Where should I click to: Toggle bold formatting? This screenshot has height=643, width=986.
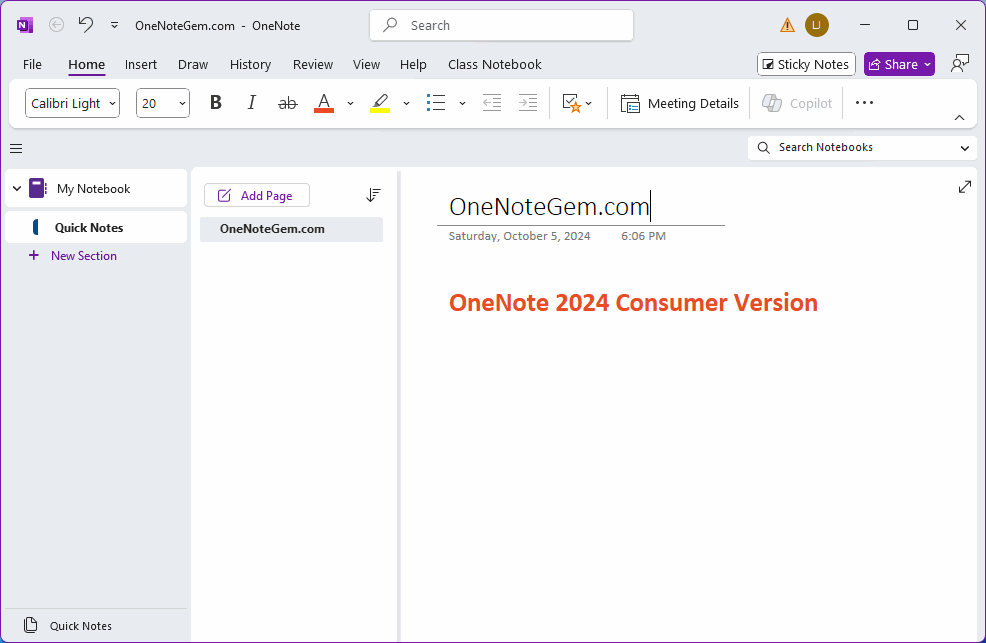[216, 102]
